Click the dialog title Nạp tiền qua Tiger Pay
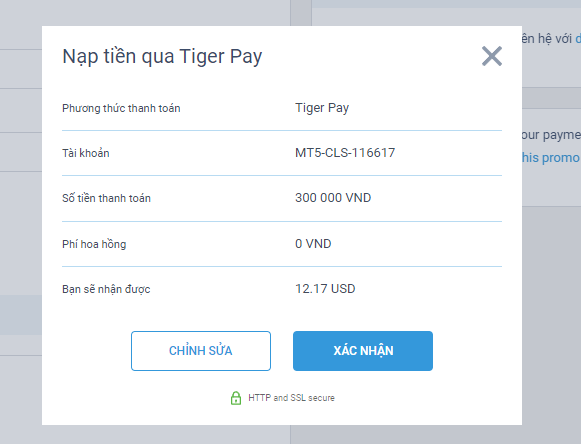This screenshot has height=444, width=581. [162, 57]
